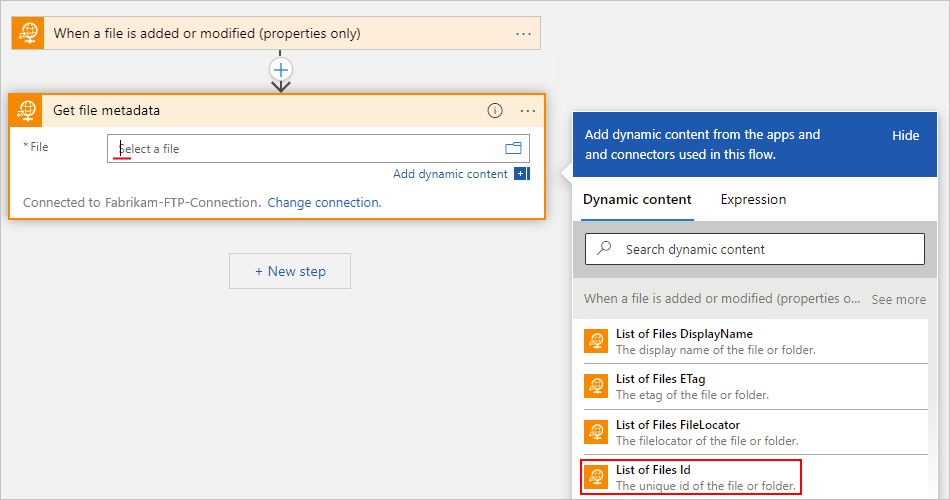This screenshot has width=950, height=500.
Task: Expand the list with See more
Action: click(x=898, y=299)
